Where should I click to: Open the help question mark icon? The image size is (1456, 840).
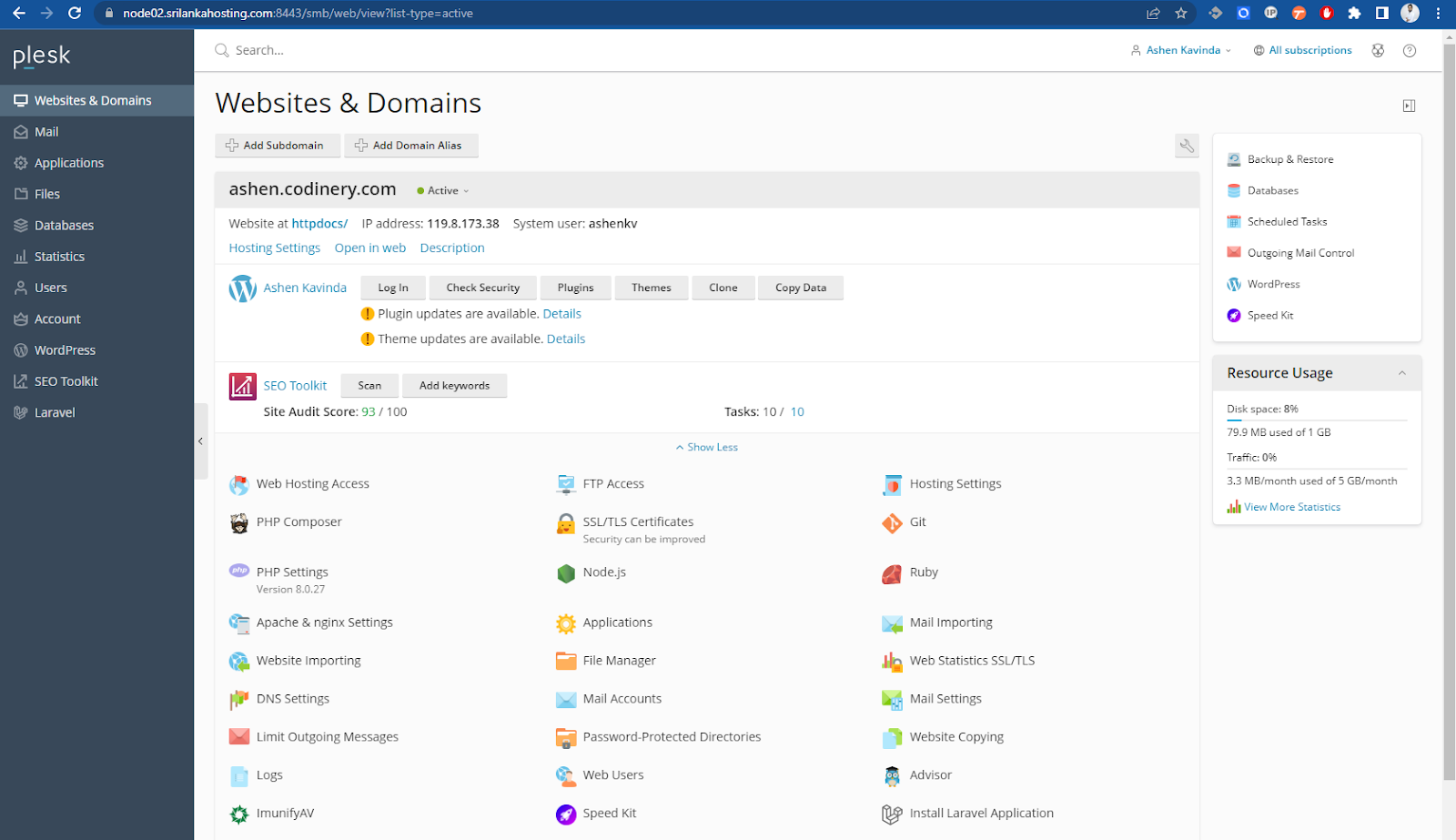(x=1410, y=51)
